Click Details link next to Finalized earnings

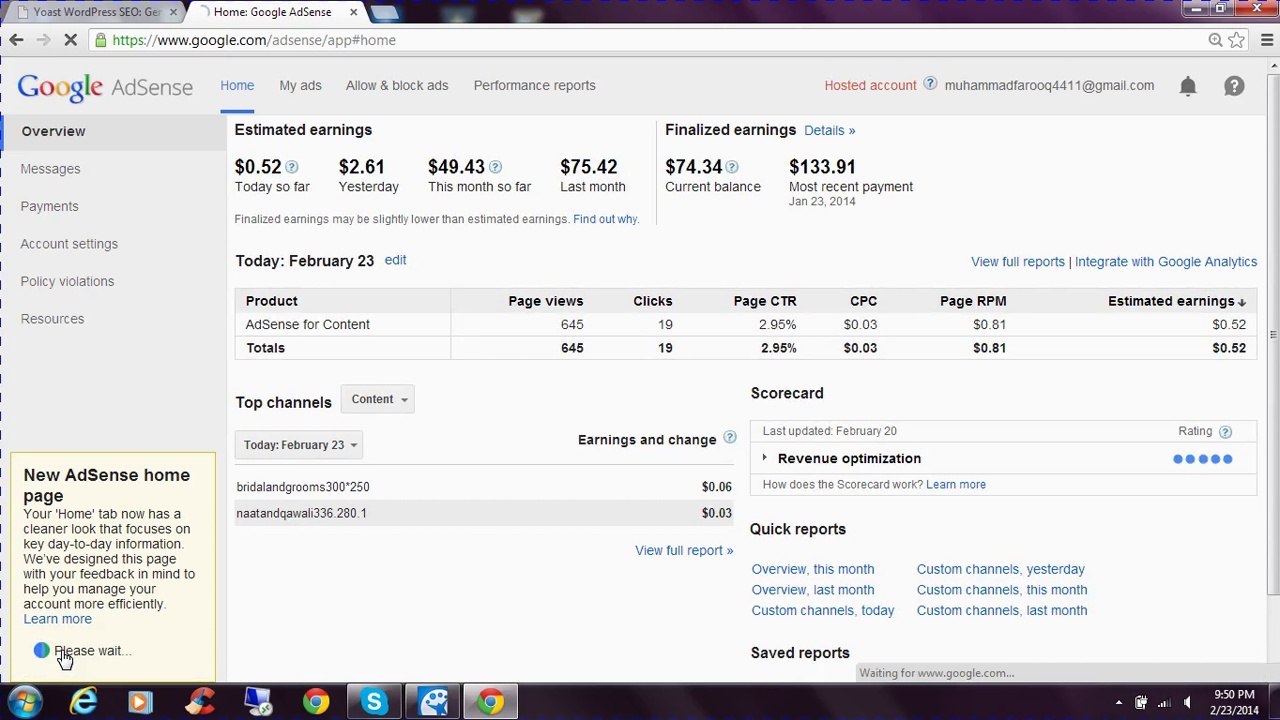pyautogui.click(x=829, y=130)
